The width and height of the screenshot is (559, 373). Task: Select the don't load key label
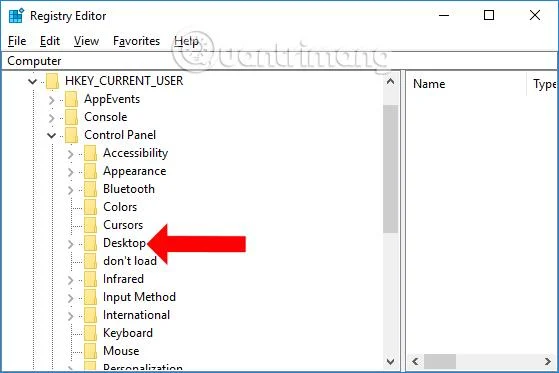pyautogui.click(x=130, y=261)
